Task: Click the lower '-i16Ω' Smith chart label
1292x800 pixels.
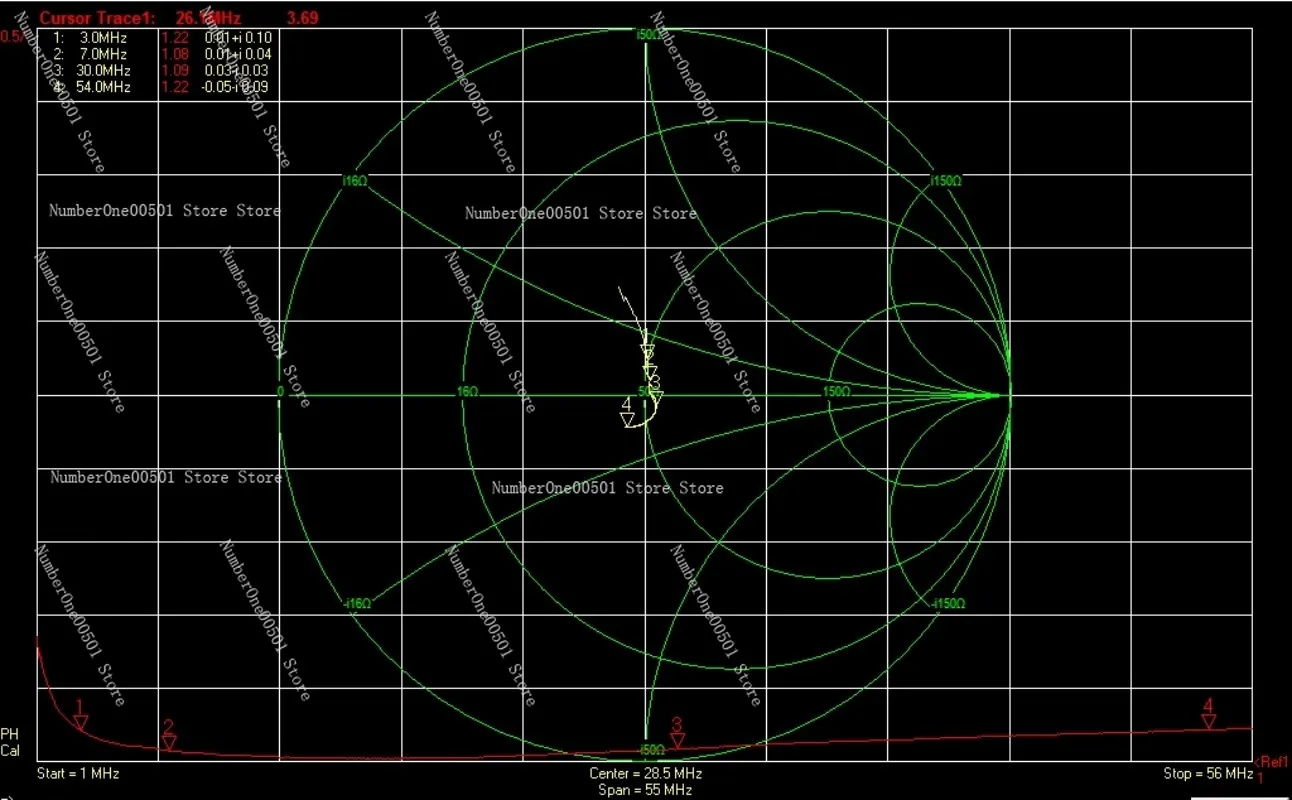Action: click(357, 604)
